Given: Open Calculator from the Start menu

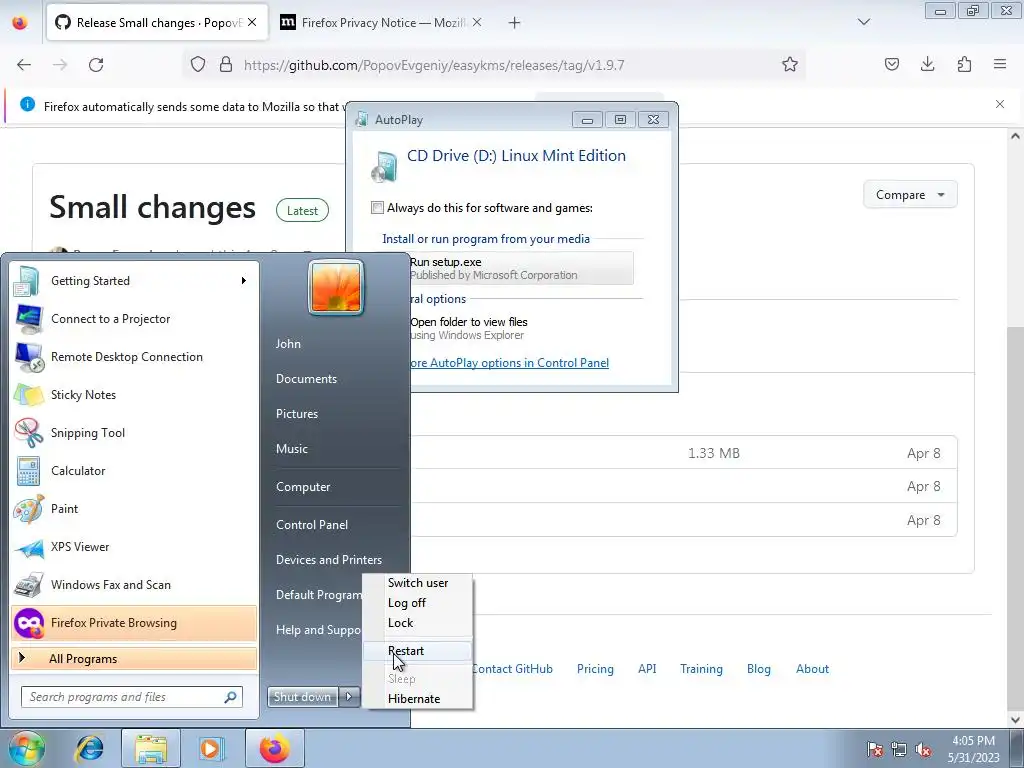Looking at the screenshot, I should click(134, 471).
